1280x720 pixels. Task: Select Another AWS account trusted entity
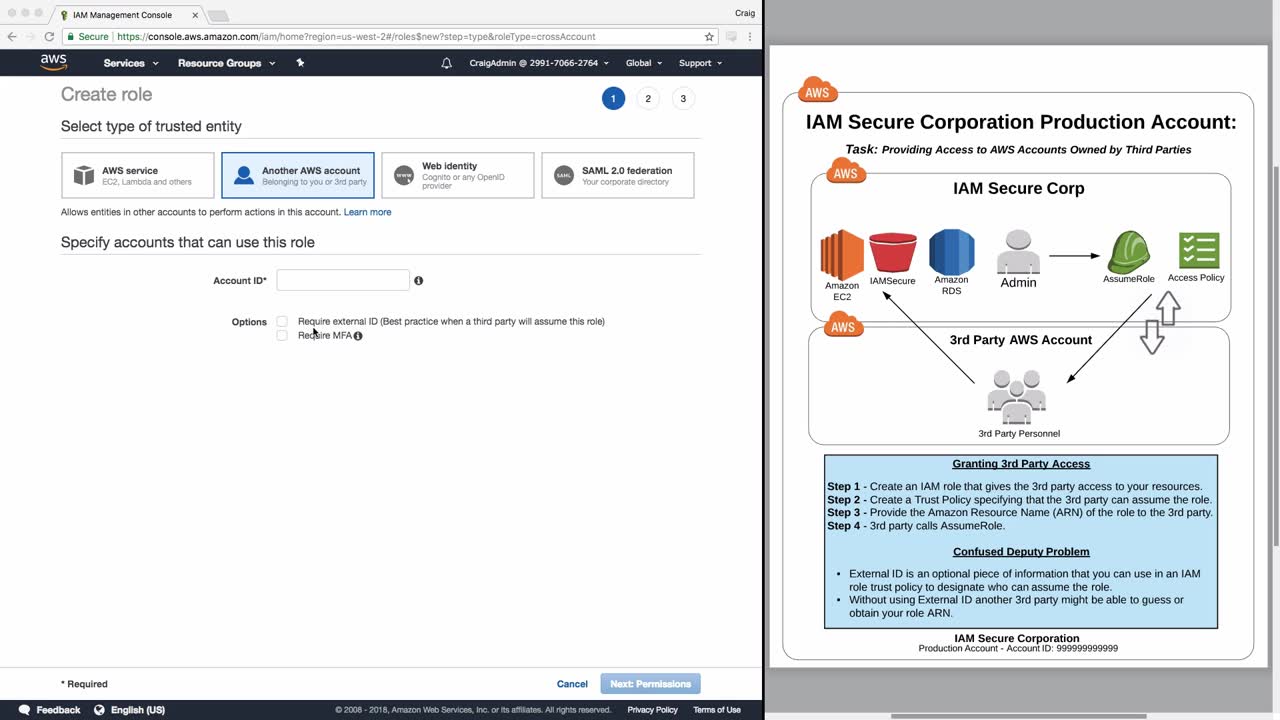pyautogui.click(x=298, y=176)
